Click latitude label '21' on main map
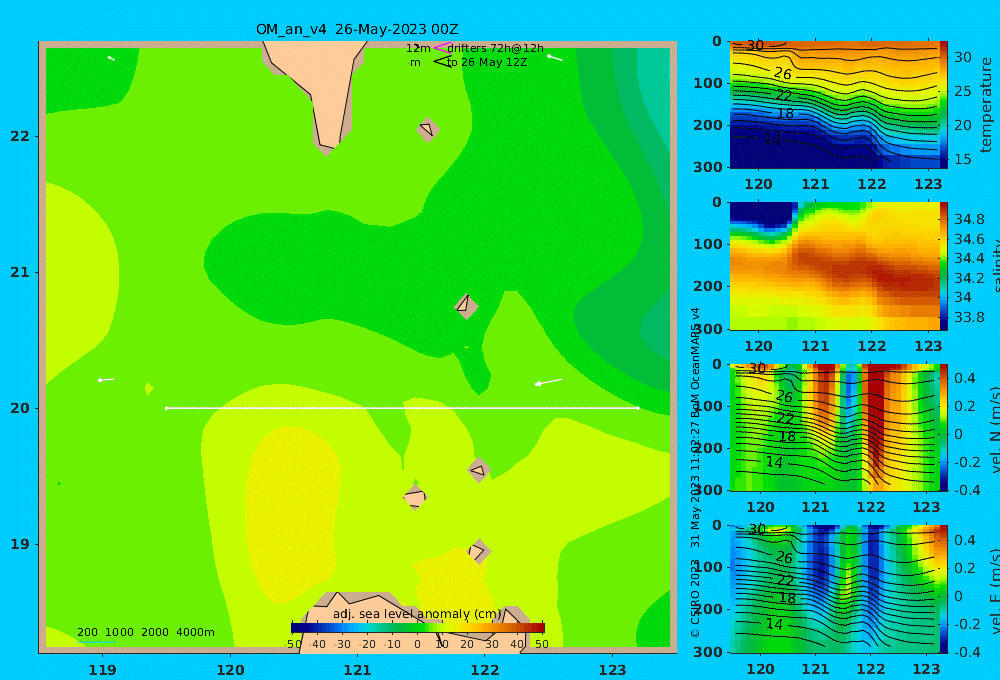This screenshot has height=680, width=1000. [x=20, y=272]
